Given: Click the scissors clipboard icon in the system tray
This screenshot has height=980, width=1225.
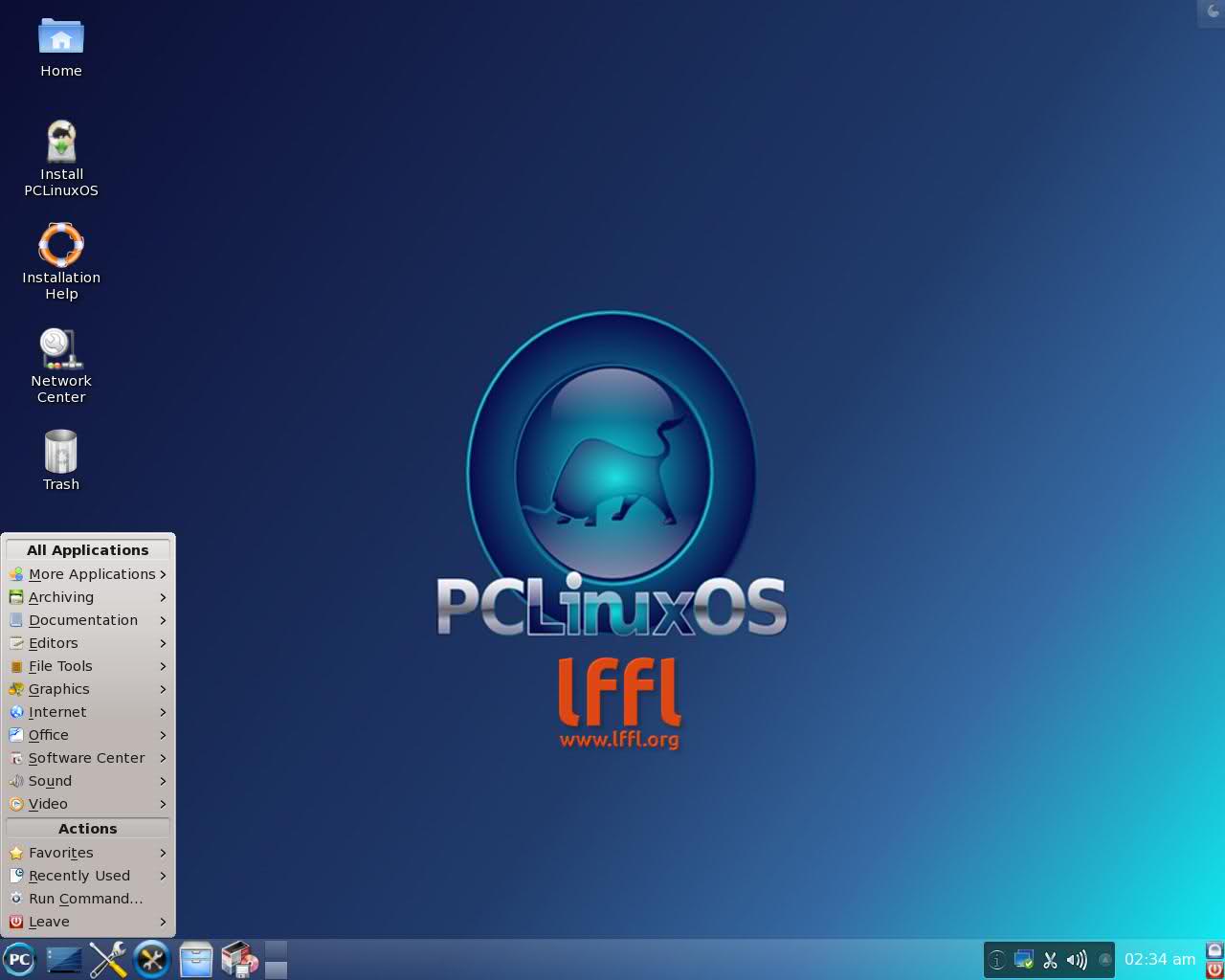Looking at the screenshot, I should [1050, 960].
